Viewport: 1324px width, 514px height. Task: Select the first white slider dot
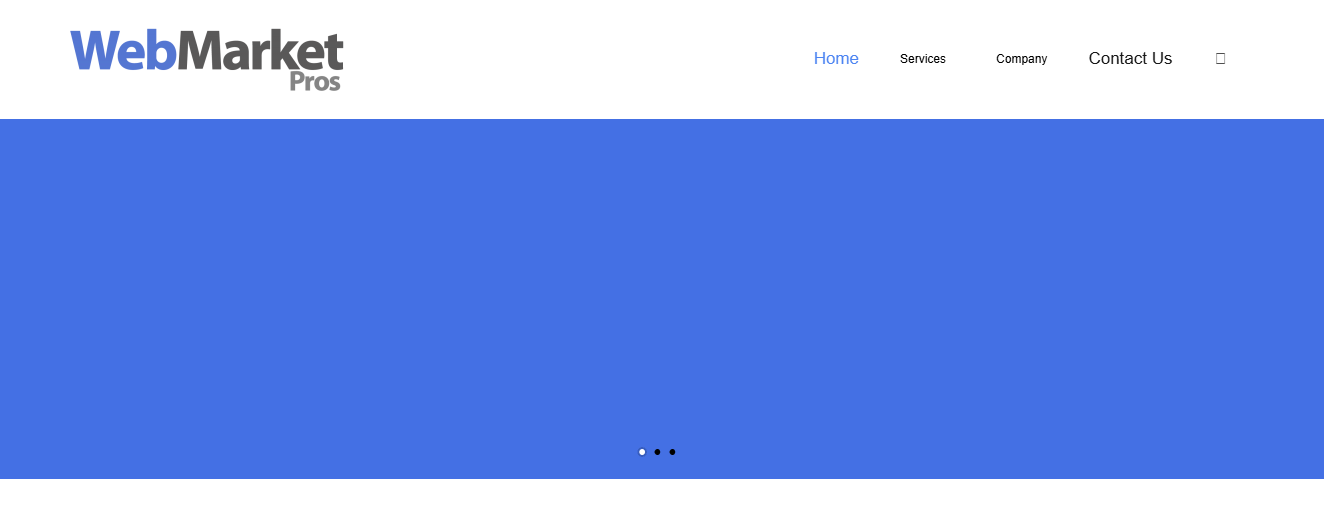click(642, 452)
